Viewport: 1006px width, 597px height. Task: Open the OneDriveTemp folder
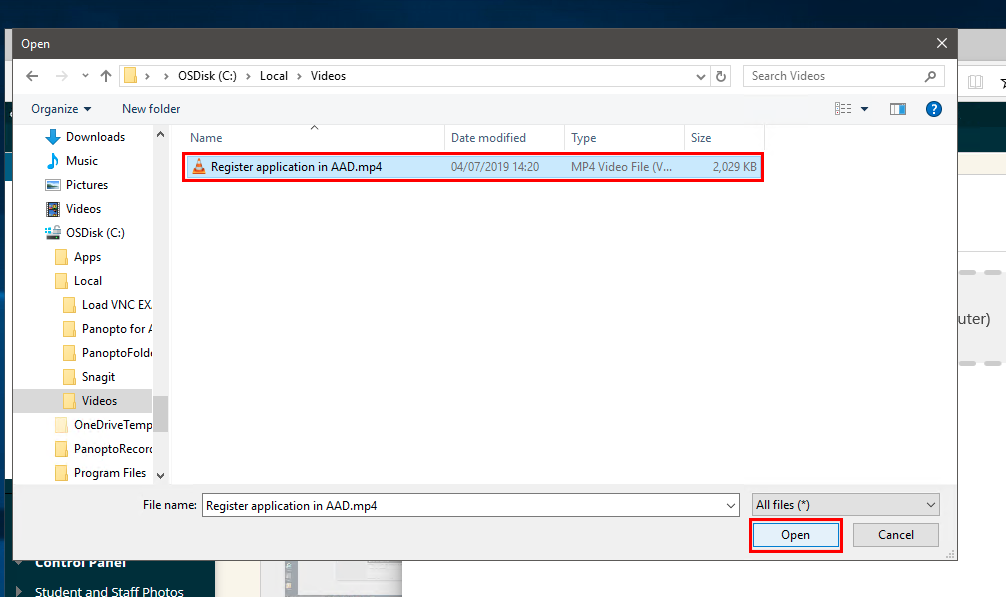click(x=113, y=425)
